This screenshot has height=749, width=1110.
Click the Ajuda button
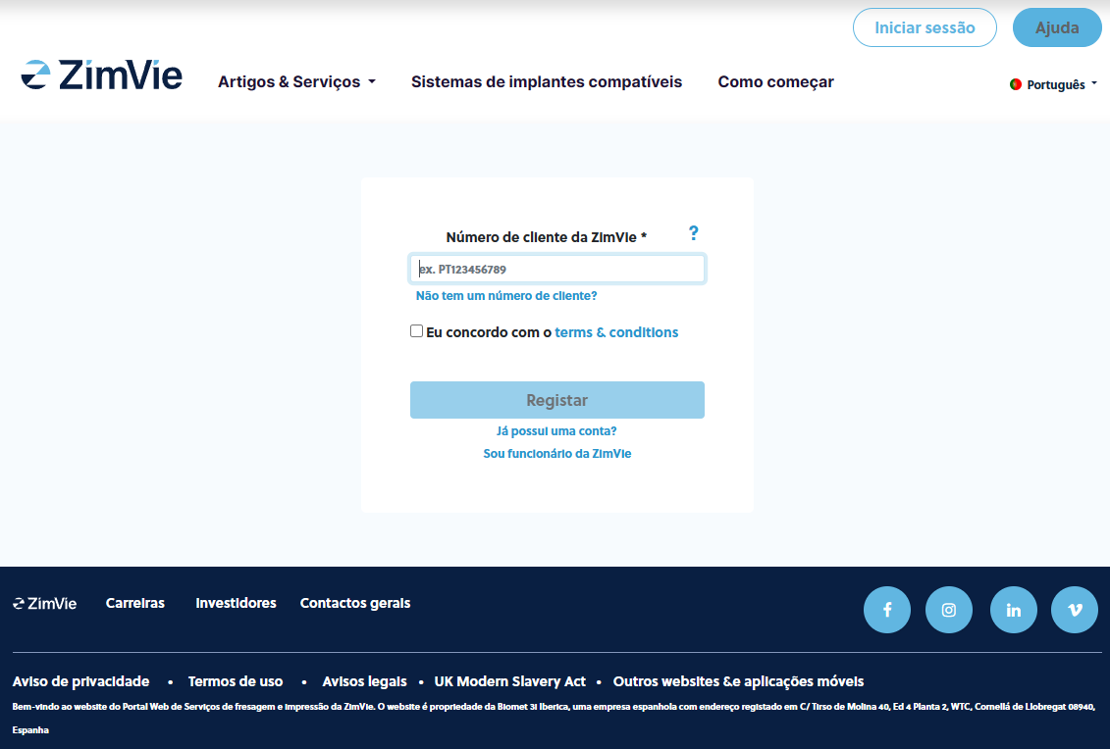(1056, 28)
